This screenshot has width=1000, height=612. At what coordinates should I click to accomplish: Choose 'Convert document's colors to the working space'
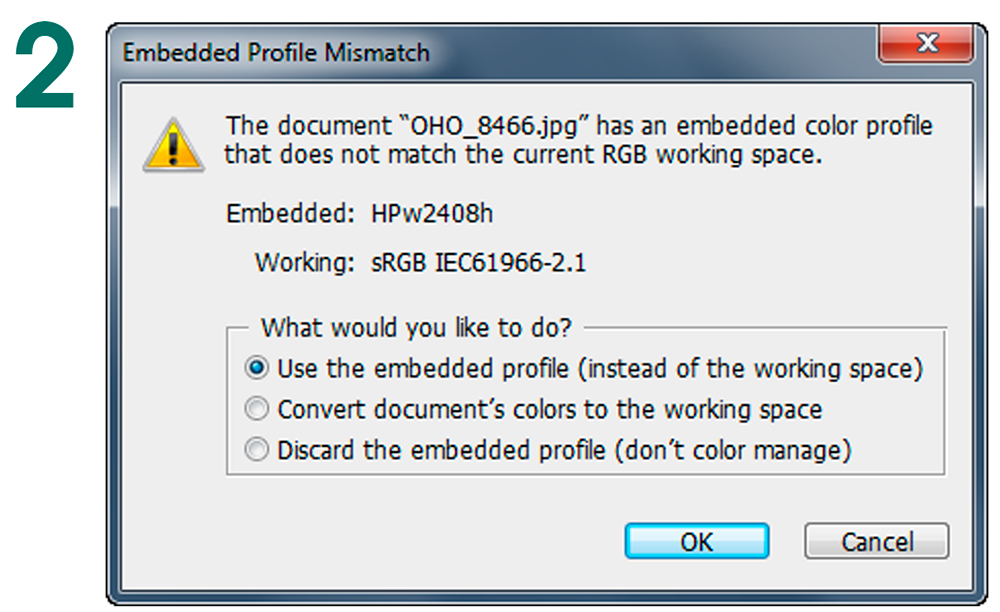257,409
